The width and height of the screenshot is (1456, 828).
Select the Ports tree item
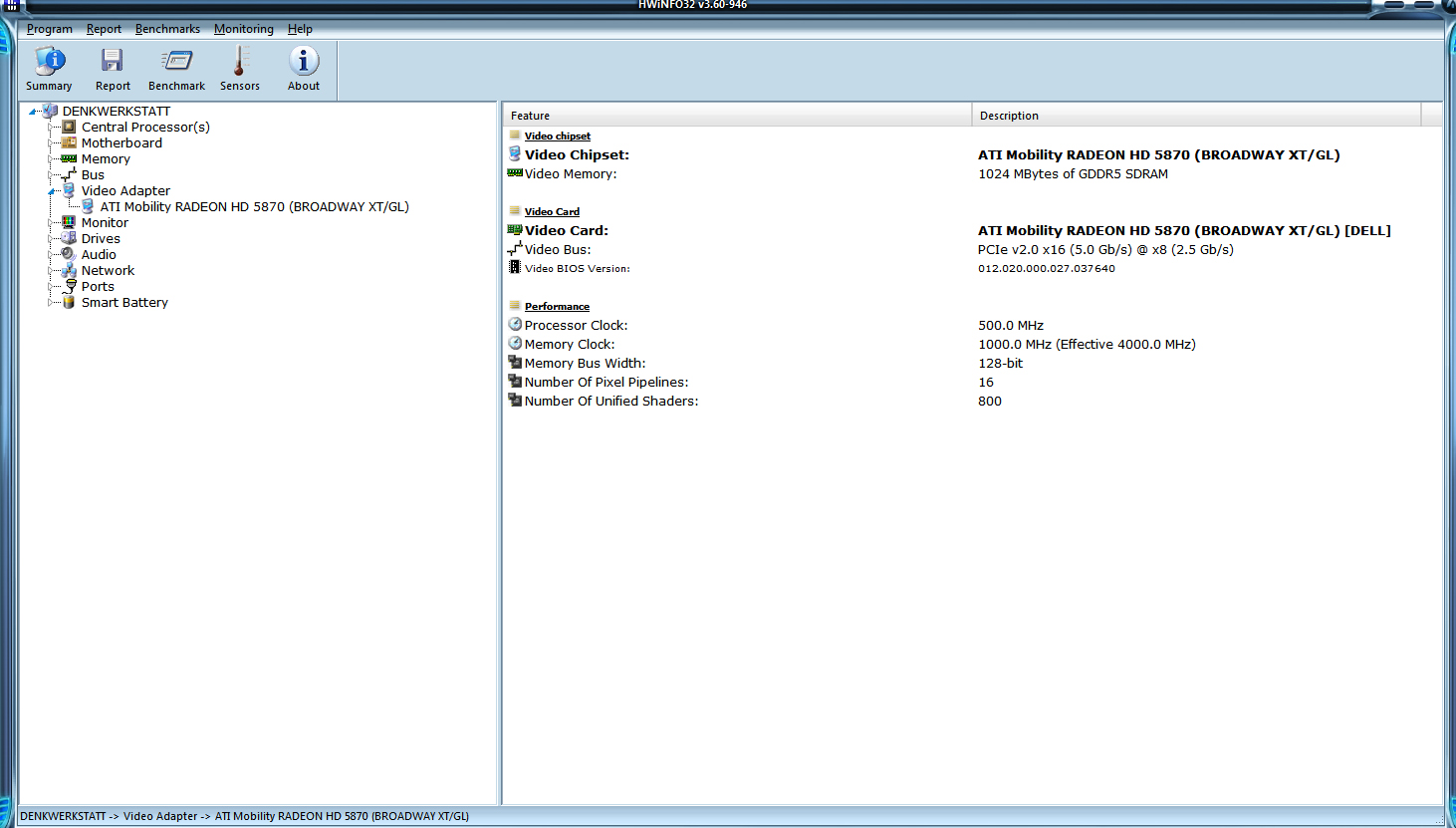[x=98, y=286]
